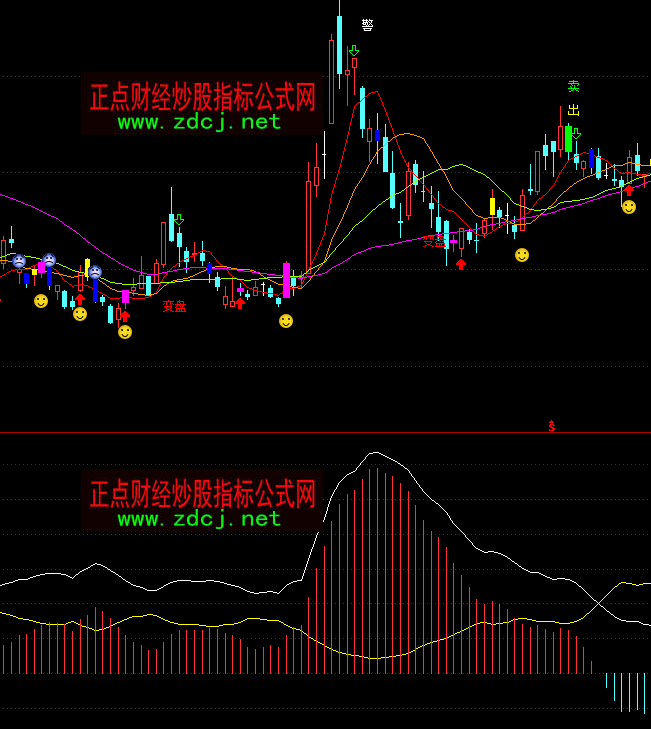
Task: Select the large green candlestick under 出
Action: click(568, 137)
